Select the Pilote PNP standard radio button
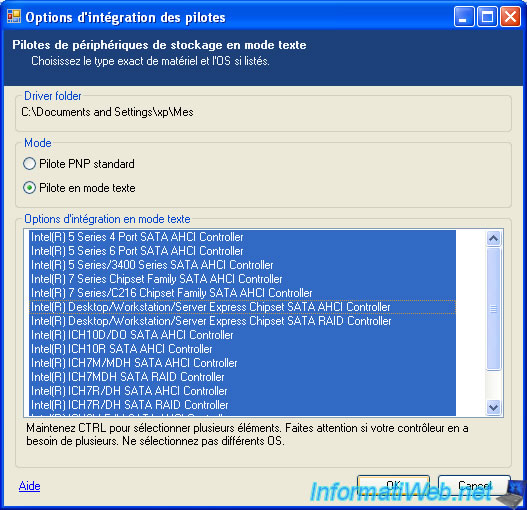The image size is (527, 510). (30, 164)
